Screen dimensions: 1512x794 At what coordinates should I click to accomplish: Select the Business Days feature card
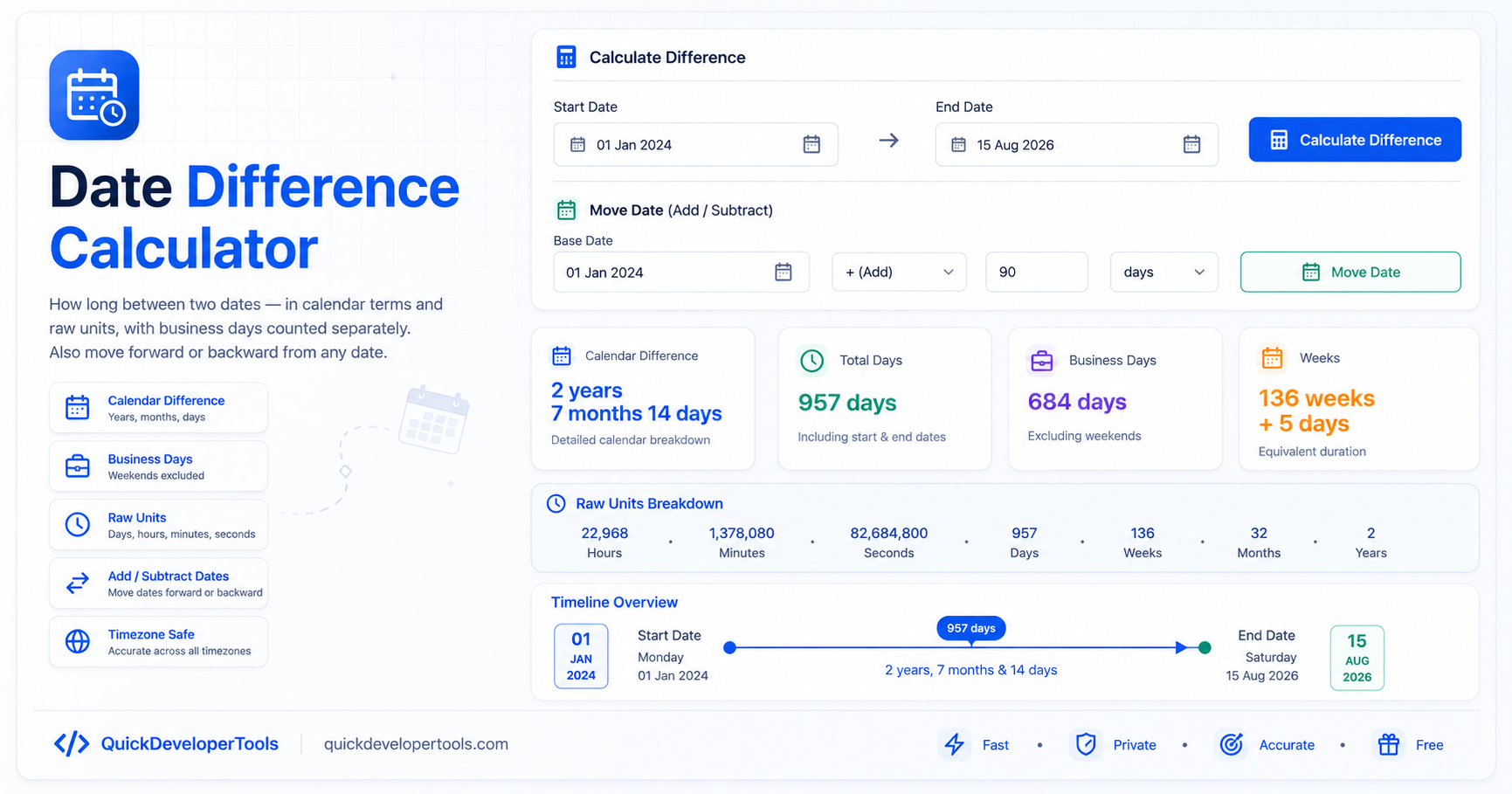158,466
